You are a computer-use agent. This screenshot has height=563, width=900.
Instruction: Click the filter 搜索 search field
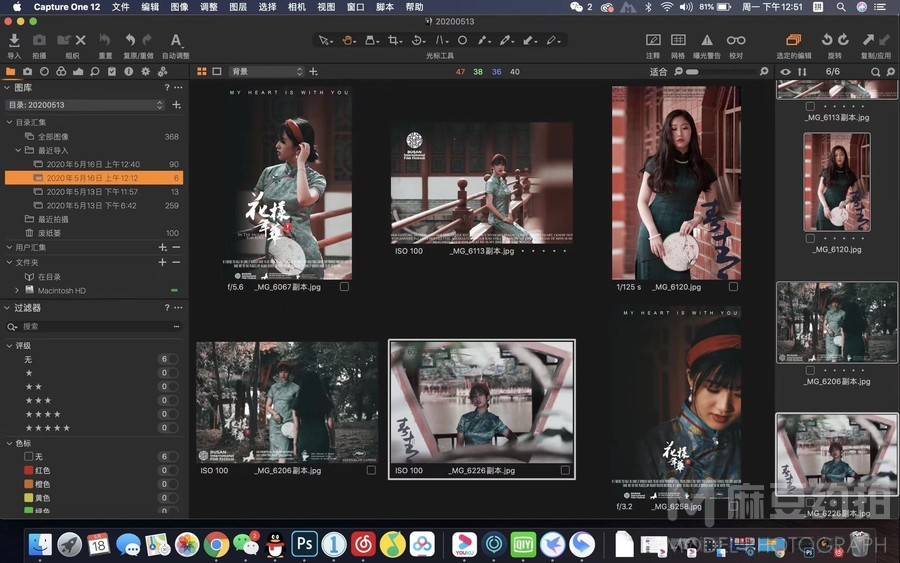click(95, 326)
